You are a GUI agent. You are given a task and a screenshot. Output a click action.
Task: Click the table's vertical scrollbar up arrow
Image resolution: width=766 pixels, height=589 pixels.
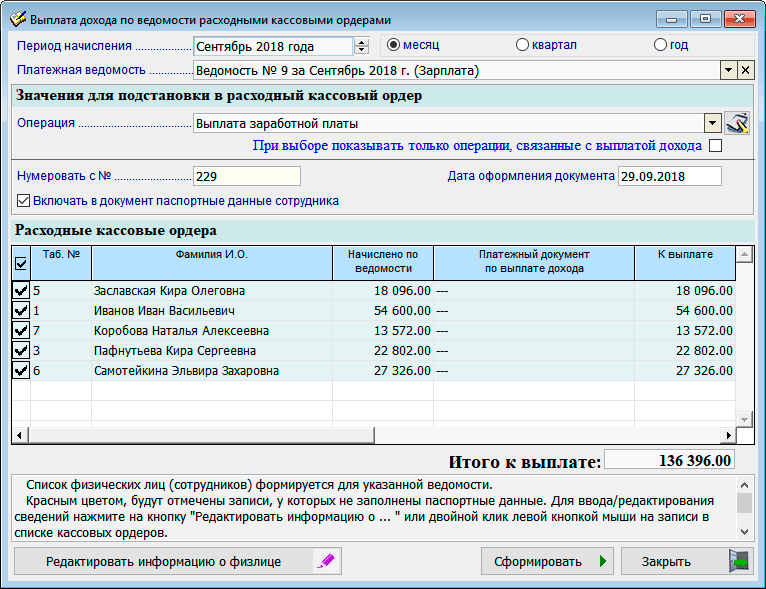pos(744,254)
